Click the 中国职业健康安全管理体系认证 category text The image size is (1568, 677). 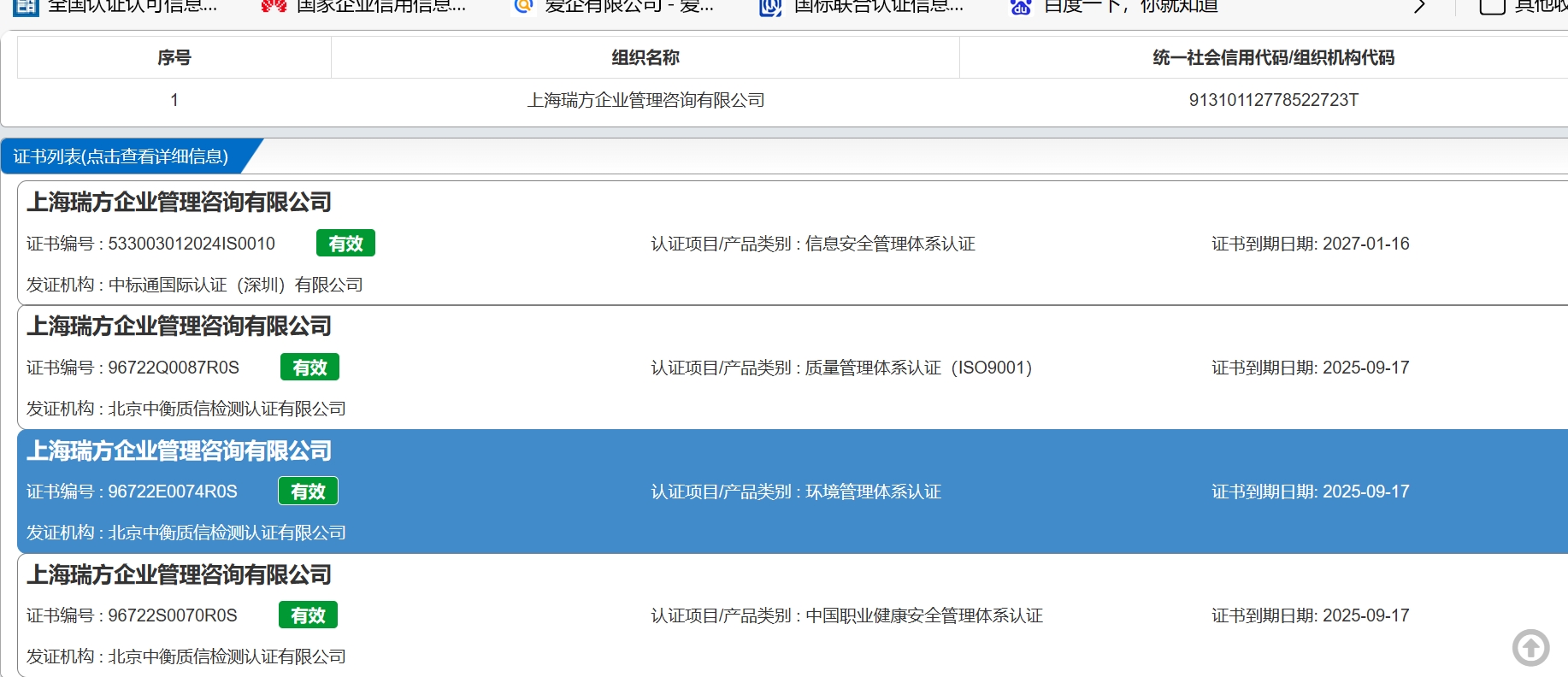924,615
